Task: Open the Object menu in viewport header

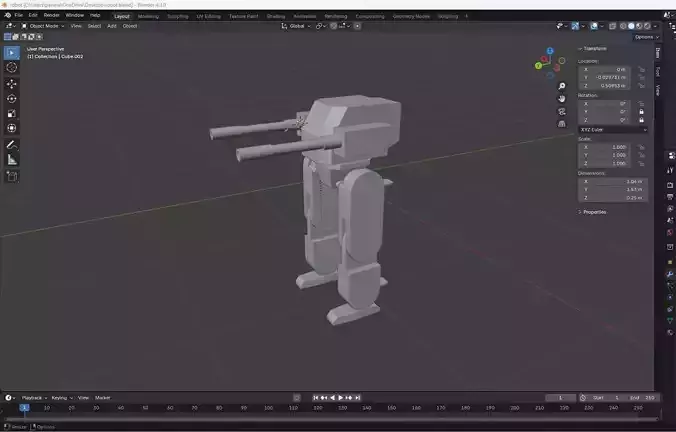Action: click(x=130, y=26)
